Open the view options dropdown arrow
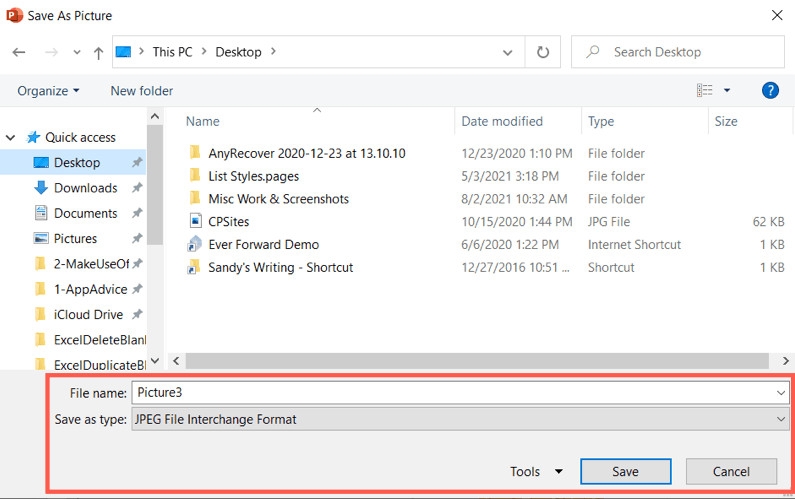The width and height of the screenshot is (795, 499). tap(727, 90)
